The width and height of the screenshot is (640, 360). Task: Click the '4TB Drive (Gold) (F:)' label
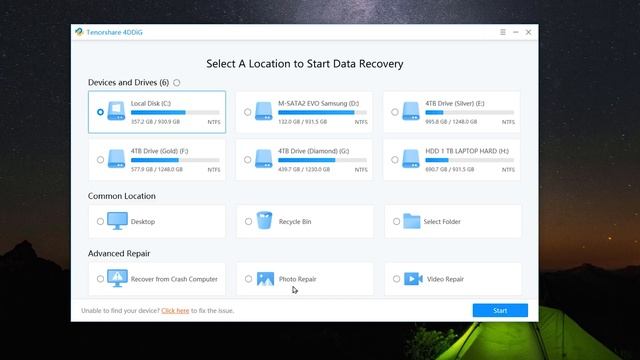160,151
